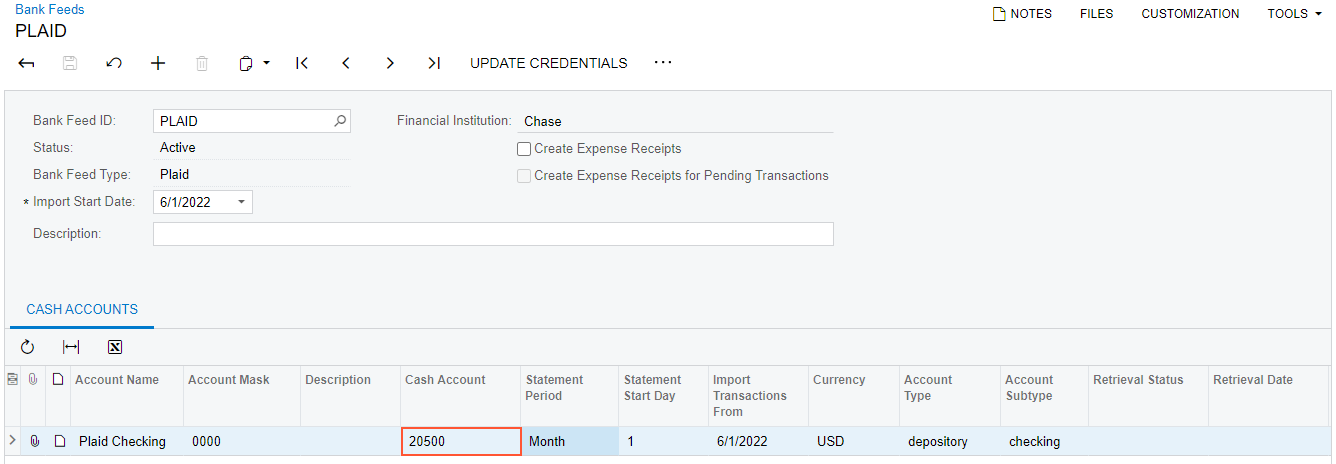Switch to the Cash Accounts tab
Image resolution: width=1336 pixels, height=464 pixels.
(x=82, y=310)
